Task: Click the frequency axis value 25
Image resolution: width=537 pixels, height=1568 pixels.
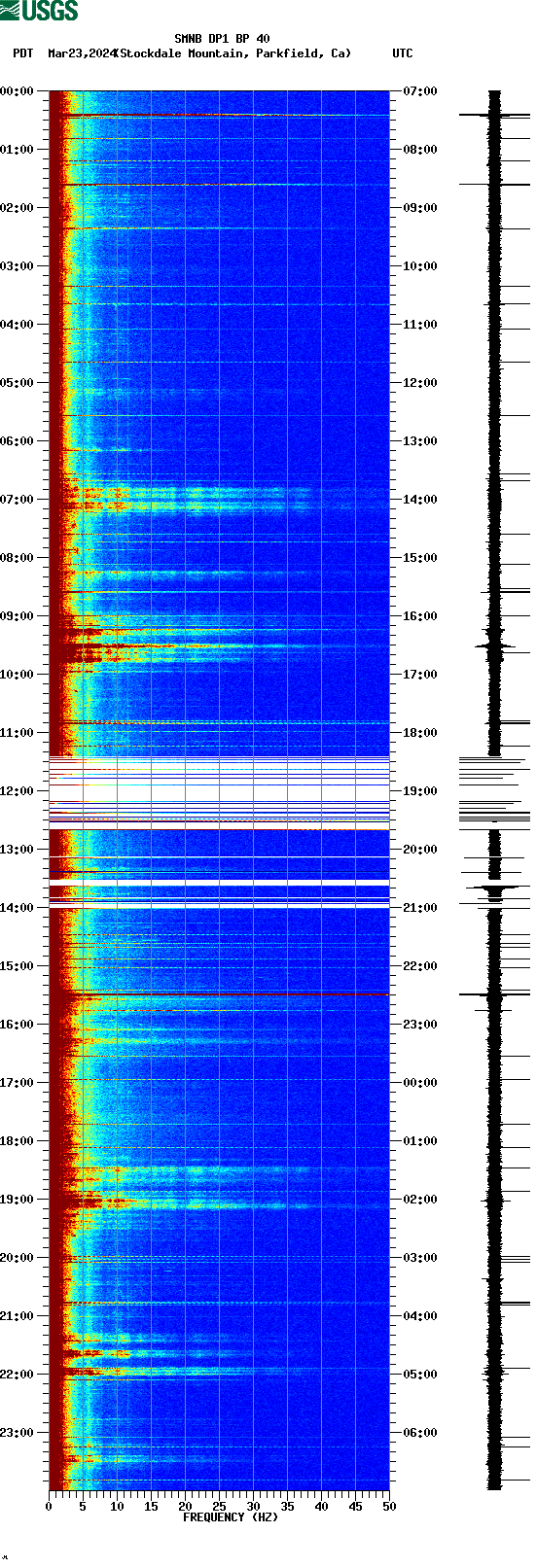Action: tap(219, 1507)
